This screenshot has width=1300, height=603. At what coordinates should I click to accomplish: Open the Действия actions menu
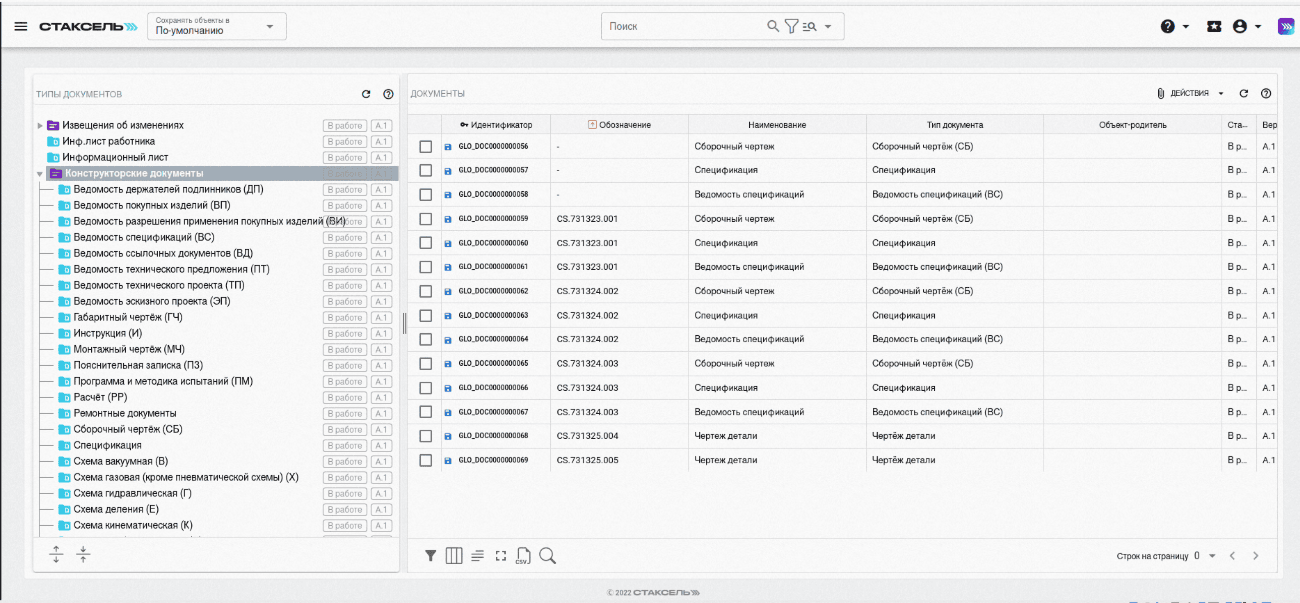[x=1190, y=93]
